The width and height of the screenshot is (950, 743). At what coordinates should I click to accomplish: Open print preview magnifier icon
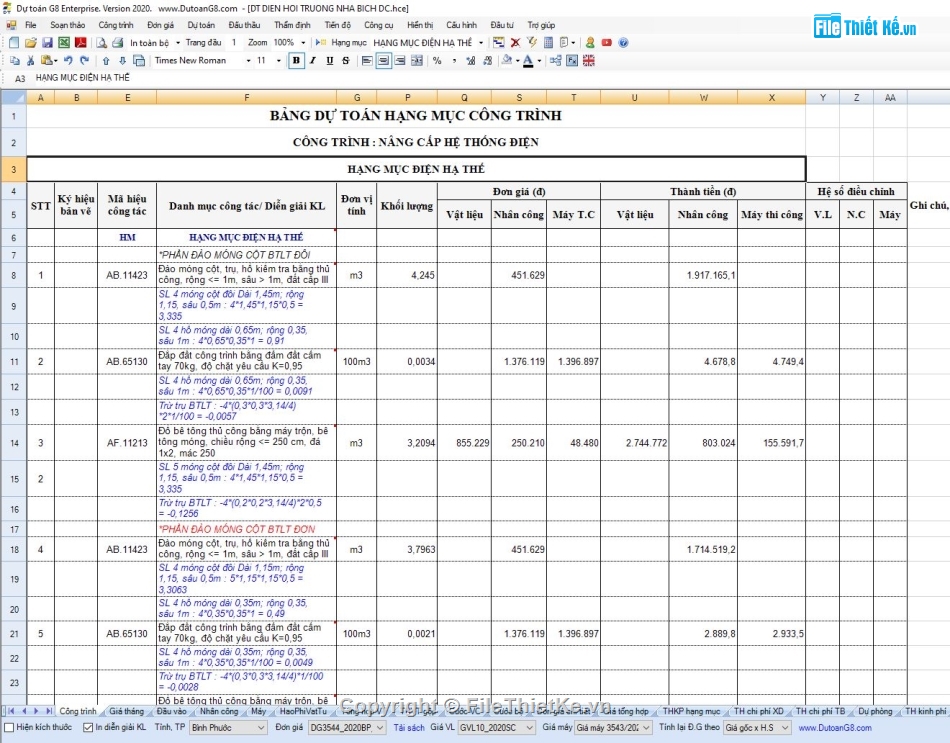click(x=102, y=42)
